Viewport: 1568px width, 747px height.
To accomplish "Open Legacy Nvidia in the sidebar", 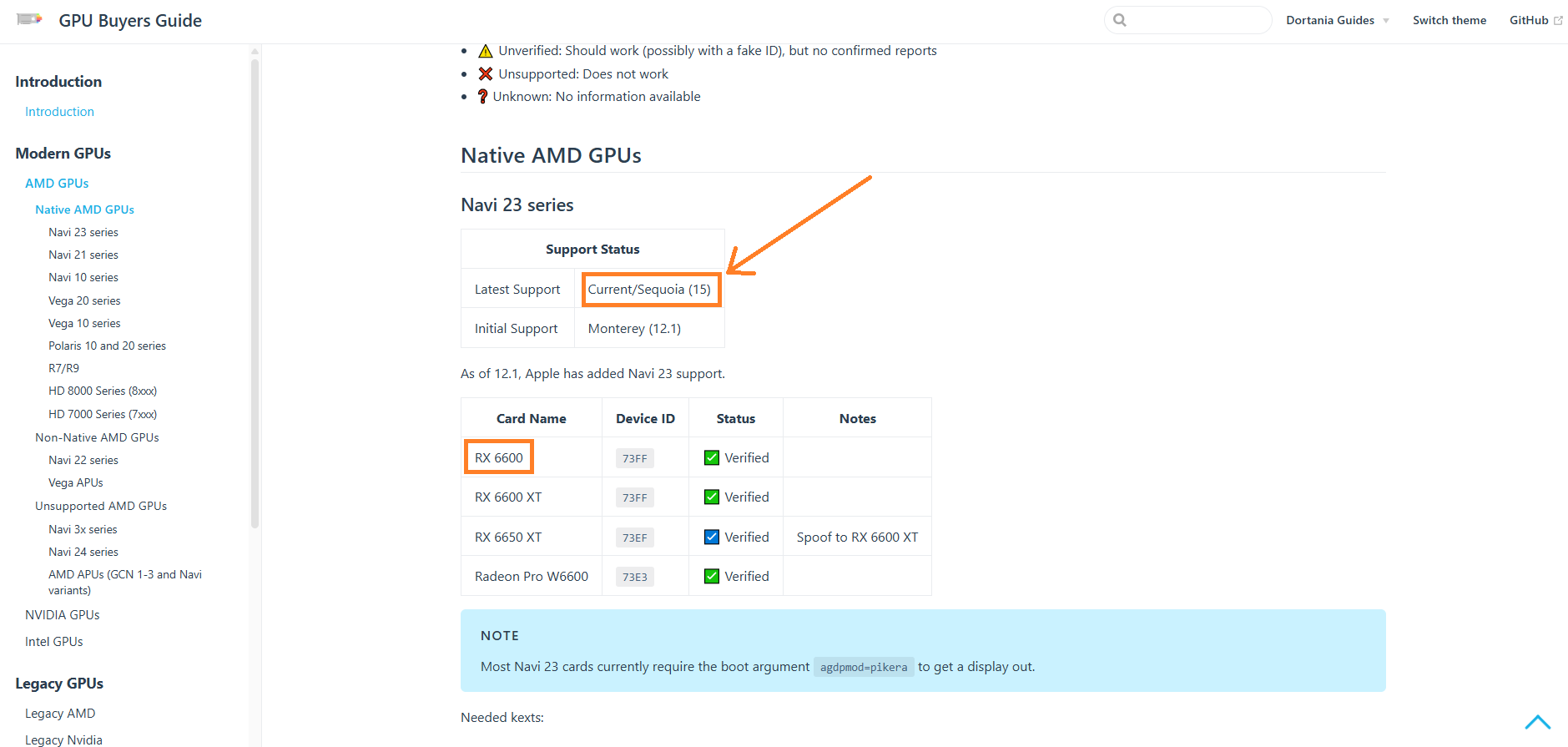I will point(63,739).
